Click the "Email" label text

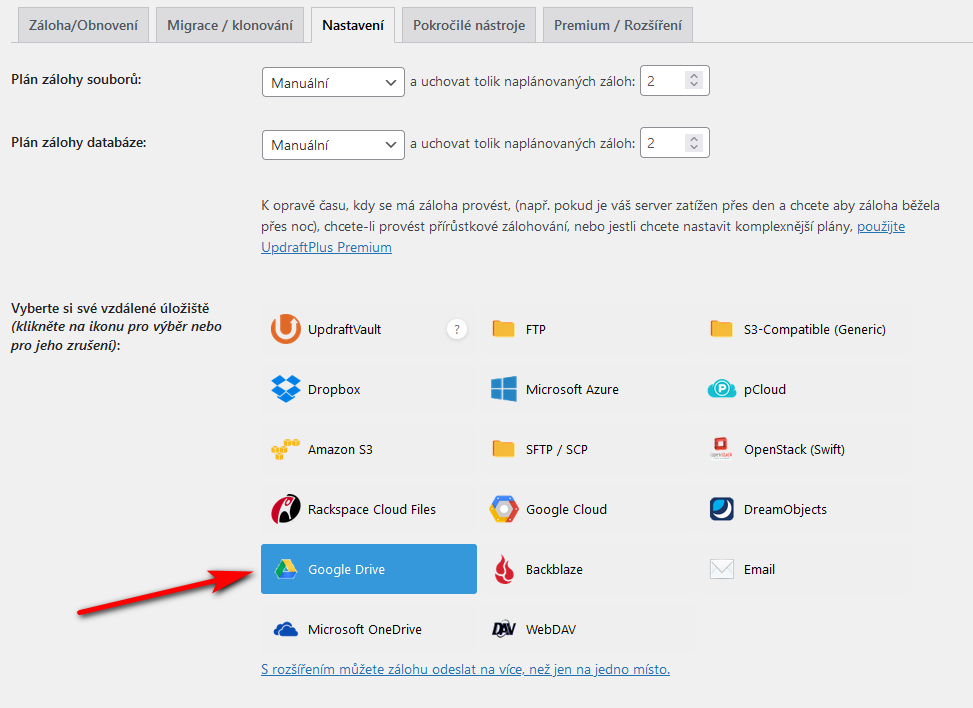(x=760, y=569)
